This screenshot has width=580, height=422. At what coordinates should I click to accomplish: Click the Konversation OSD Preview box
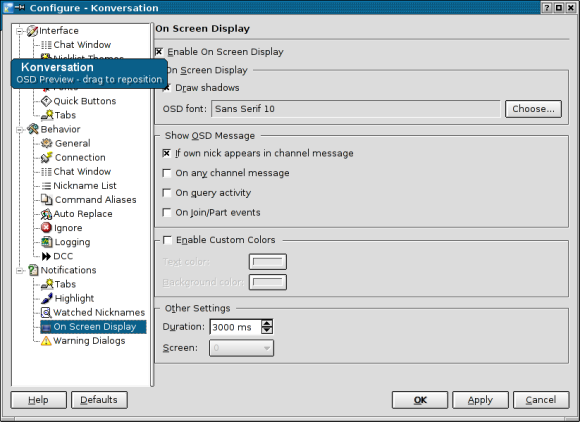[89, 73]
